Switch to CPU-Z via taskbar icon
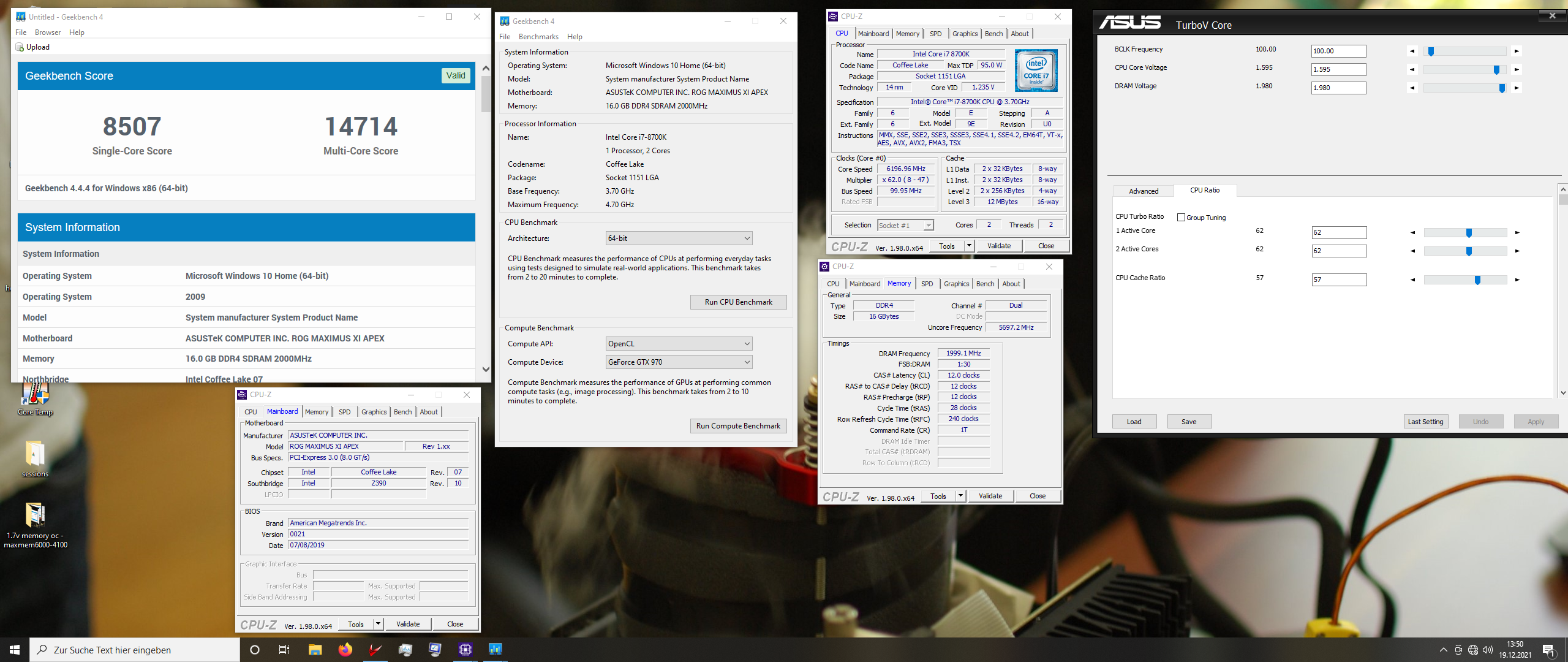The height and width of the screenshot is (662, 1568). (466, 650)
